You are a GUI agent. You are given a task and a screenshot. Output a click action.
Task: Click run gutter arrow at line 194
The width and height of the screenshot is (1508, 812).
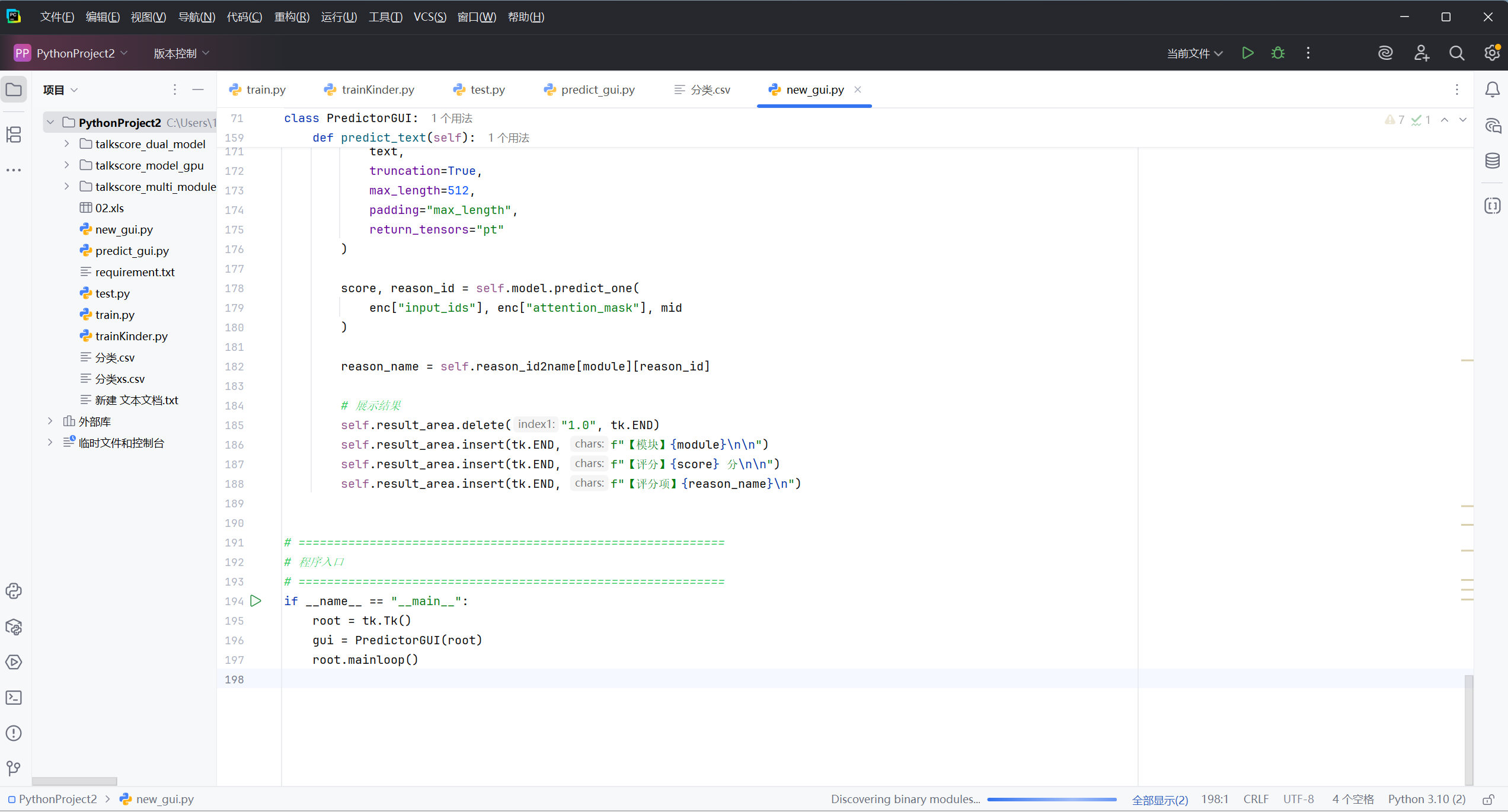pyautogui.click(x=255, y=601)
